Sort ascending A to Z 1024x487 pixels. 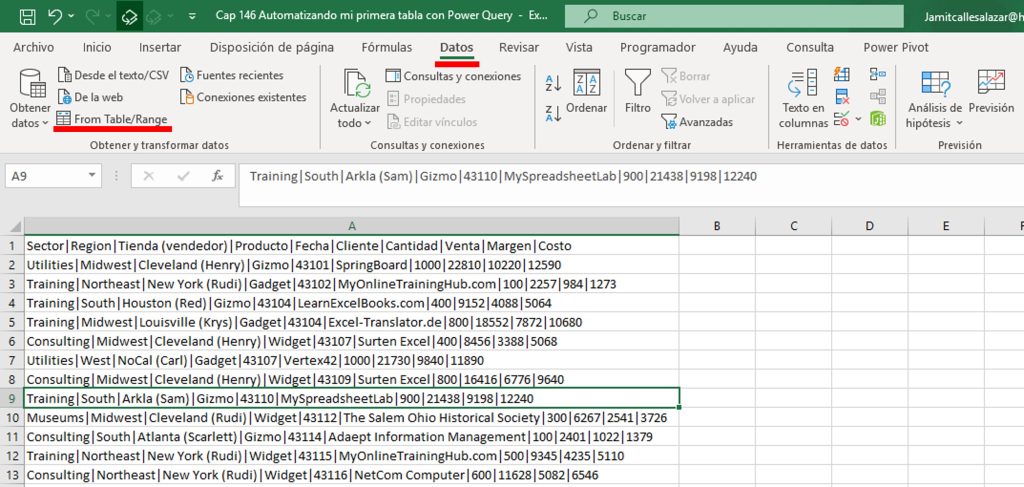[552, 82]
